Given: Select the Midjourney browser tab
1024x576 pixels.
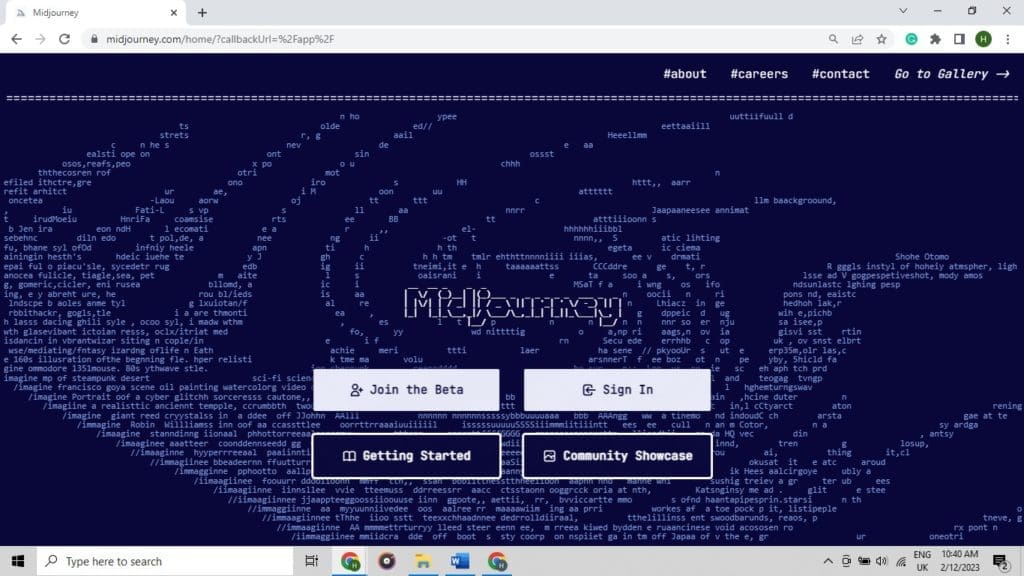Looking at the screenshot, I should click(93, 12).
